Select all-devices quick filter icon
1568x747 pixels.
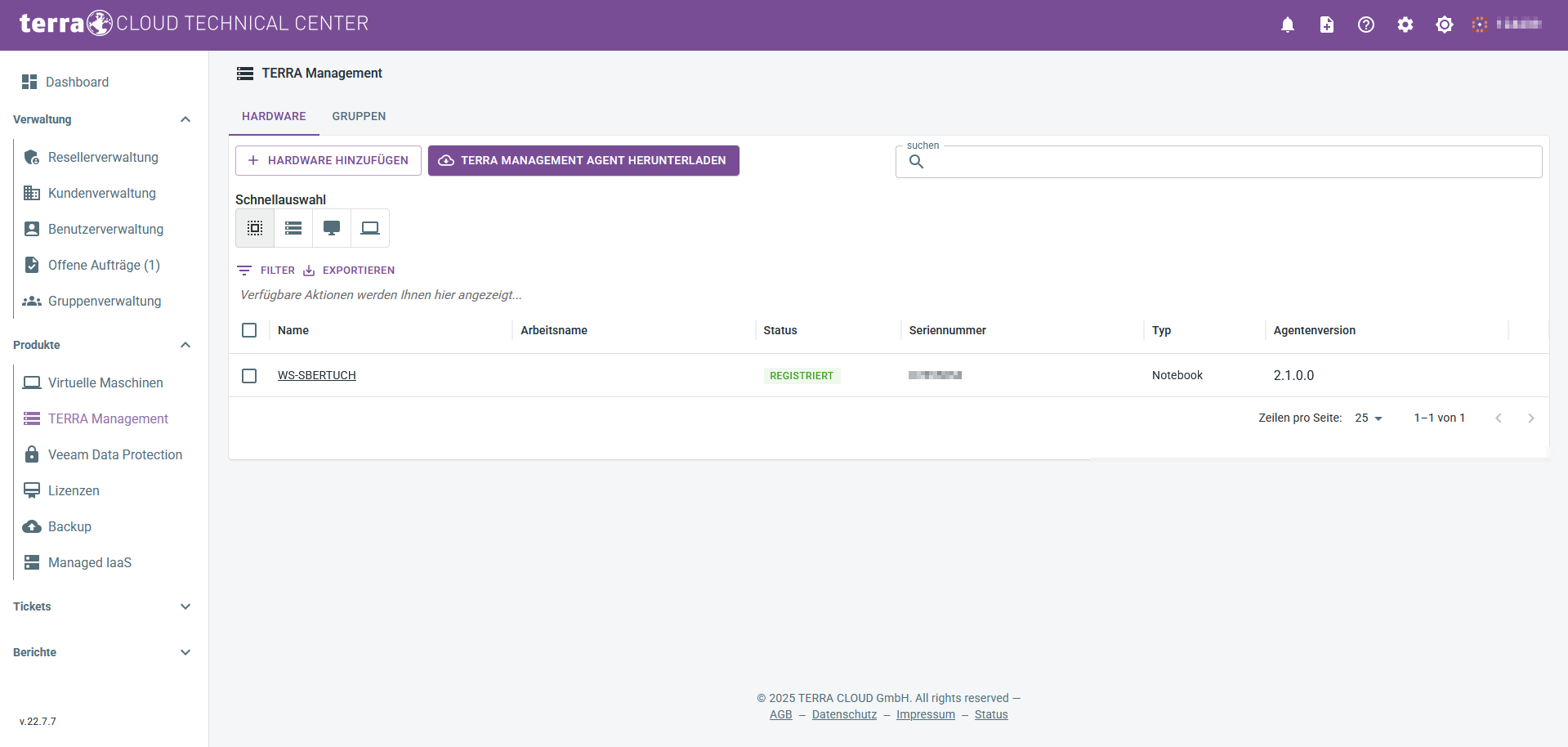255,228
